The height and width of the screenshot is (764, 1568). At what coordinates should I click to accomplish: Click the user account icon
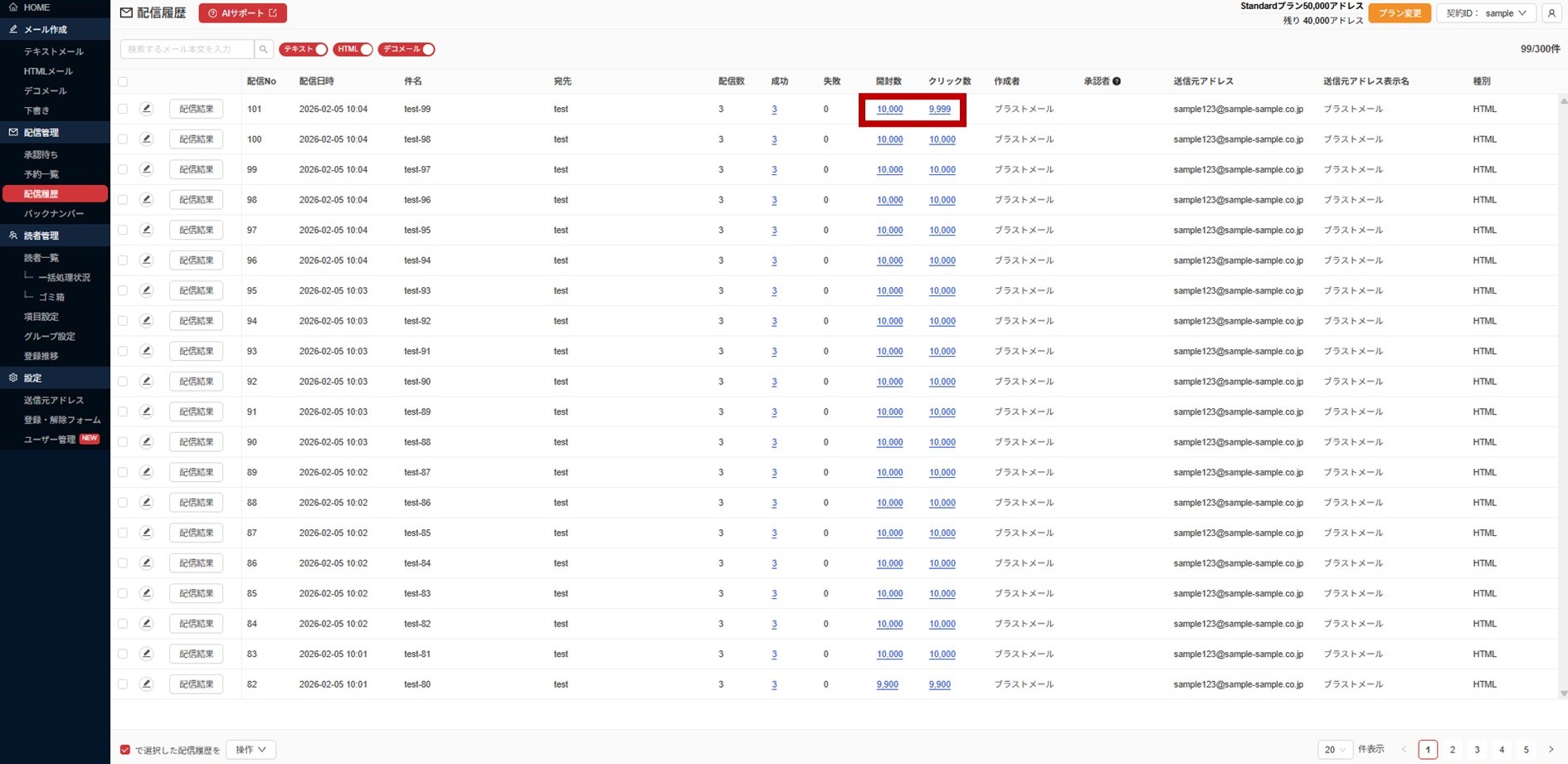(1551, 13)
